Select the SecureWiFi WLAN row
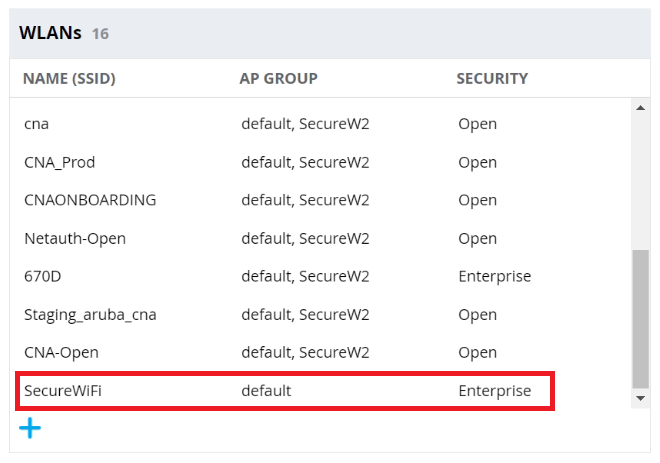The height and width of the screenshot is (463, 660). (x=63, y=390)
